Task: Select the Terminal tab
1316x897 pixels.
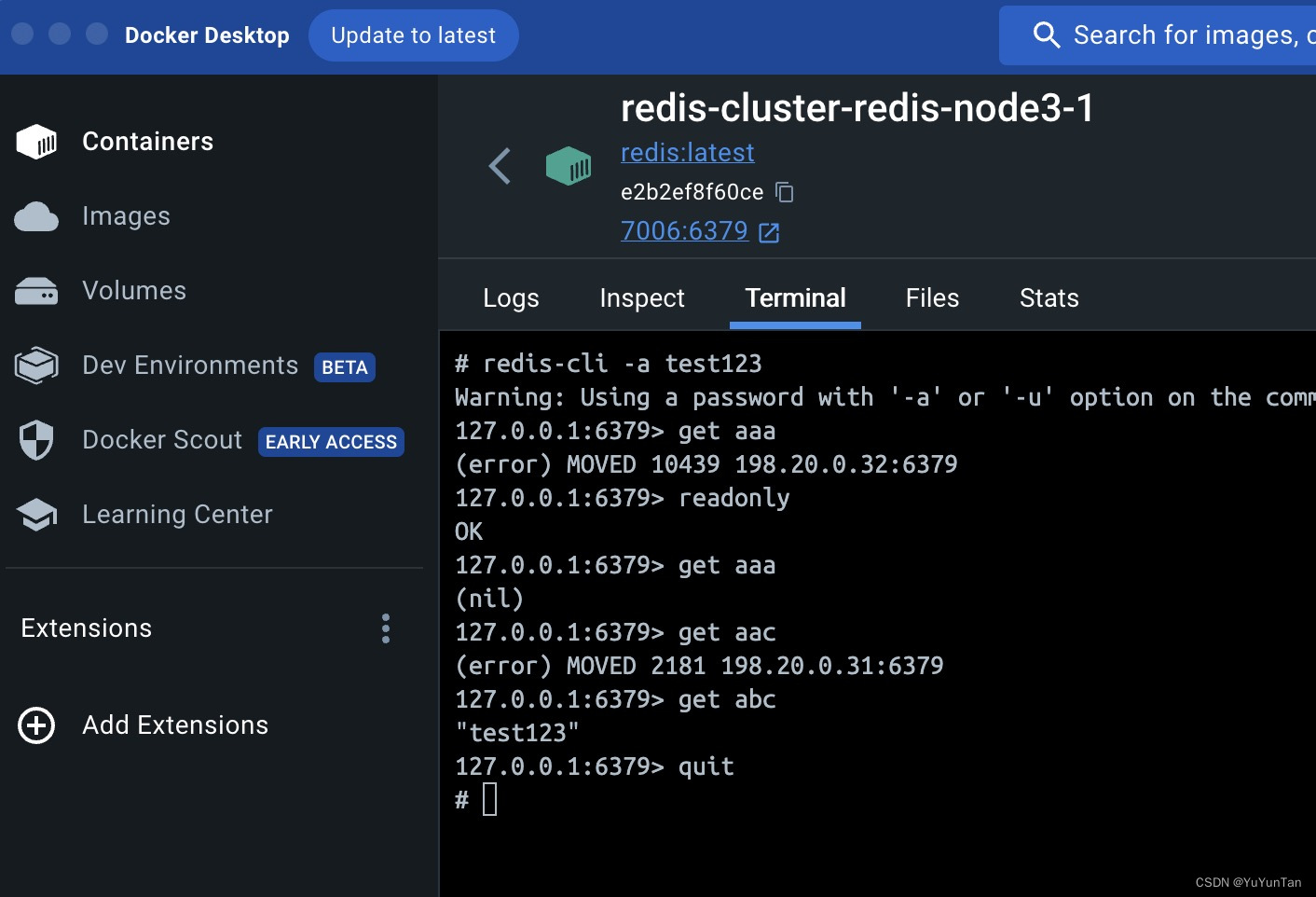Action: (x=795, y=298)
